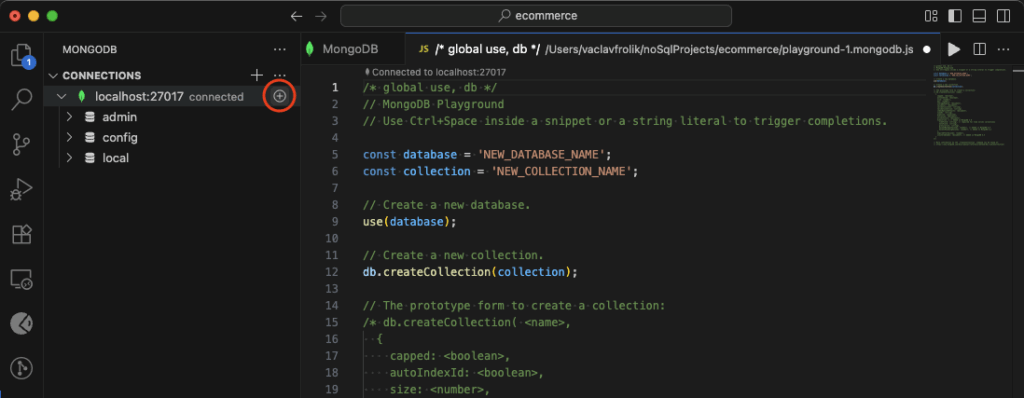This screenshot has width=1024, height=398.
Task: Select the localhost:27017 connection label
Action: point(139,97)
